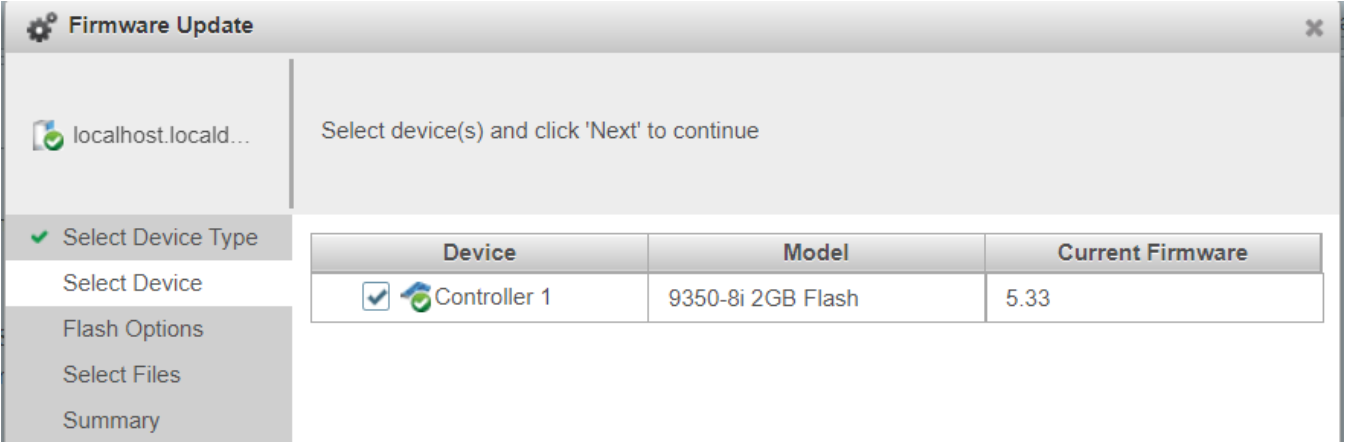The image size is (1348, 442).
Task: Click the Firmware Update gears icon
Action: point(44,26)
